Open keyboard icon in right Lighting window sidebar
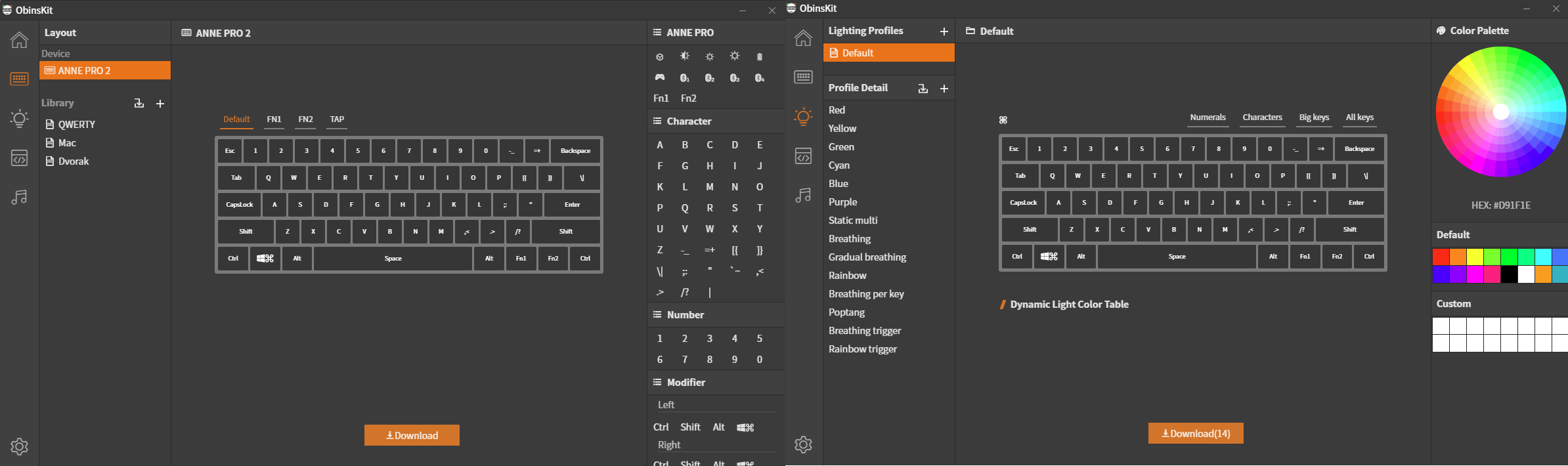Viewport: 1568px width, 466px height. [x=803, y=77]
